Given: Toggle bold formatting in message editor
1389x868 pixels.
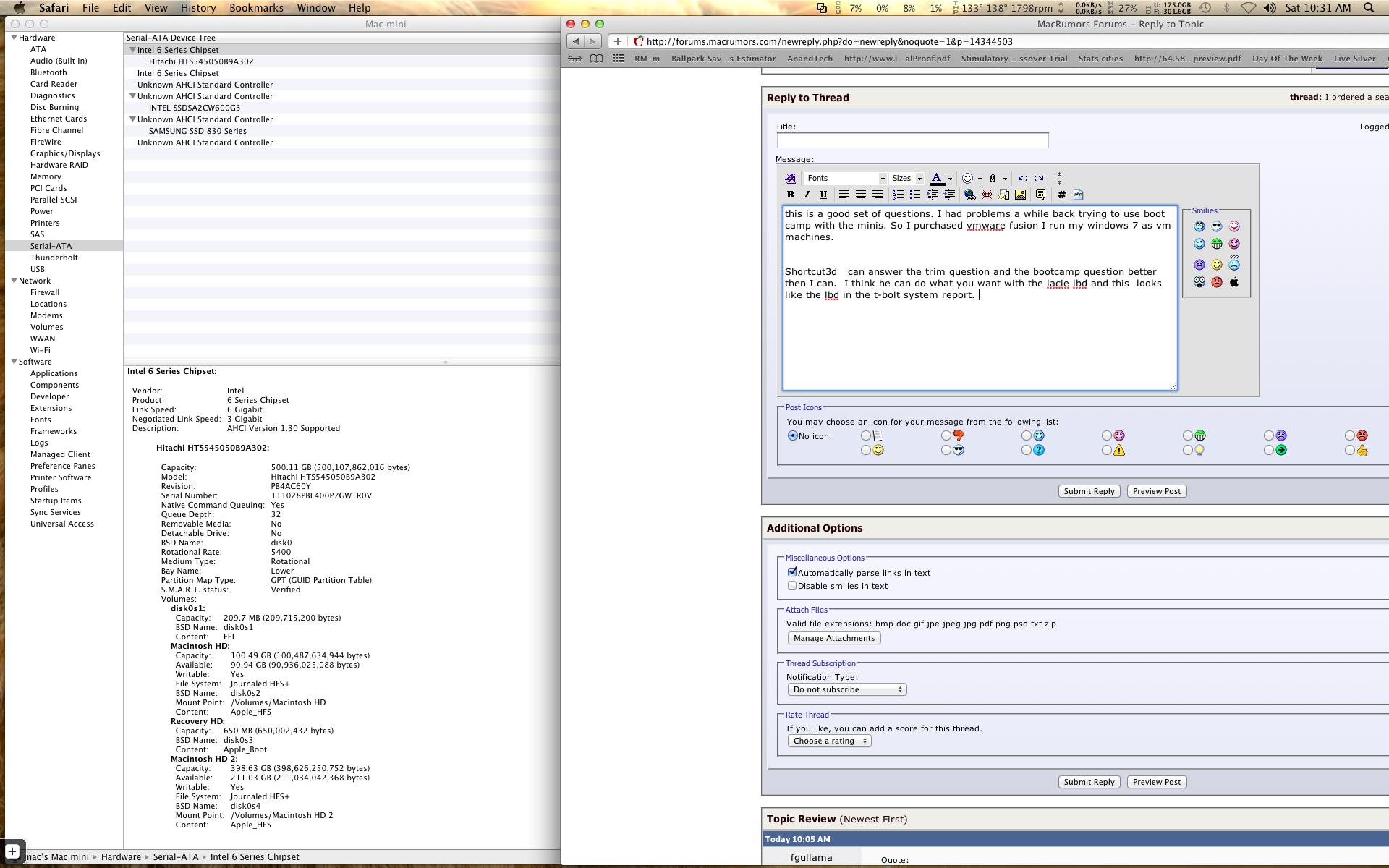Looking at the screenshot, I should tap(790, 195).
